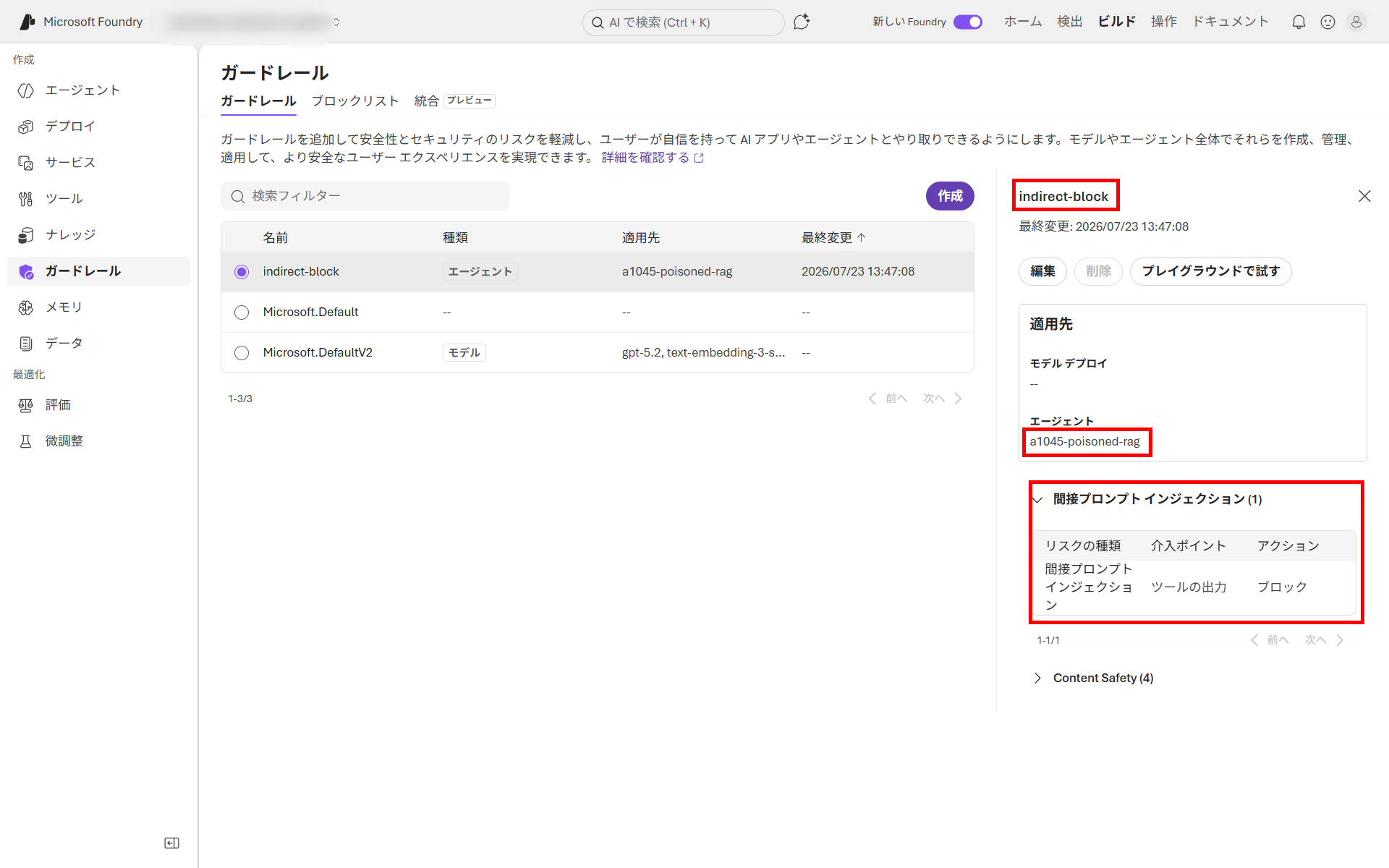Click プレイグラウンドで試す button
The width and height of the screenshot is (1389, 868).
click(1210, 271)
